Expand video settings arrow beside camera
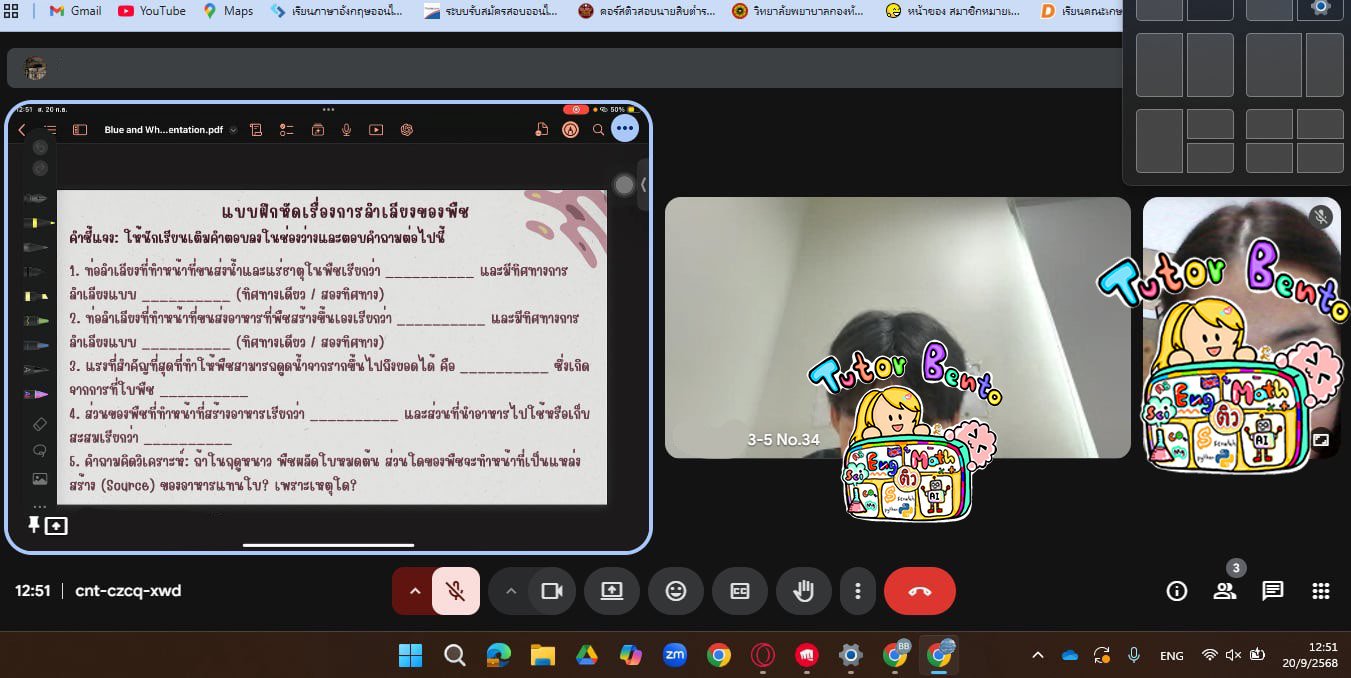Image resolution: width=1351 pixels, height=678 pixels. tap(511, 591)
